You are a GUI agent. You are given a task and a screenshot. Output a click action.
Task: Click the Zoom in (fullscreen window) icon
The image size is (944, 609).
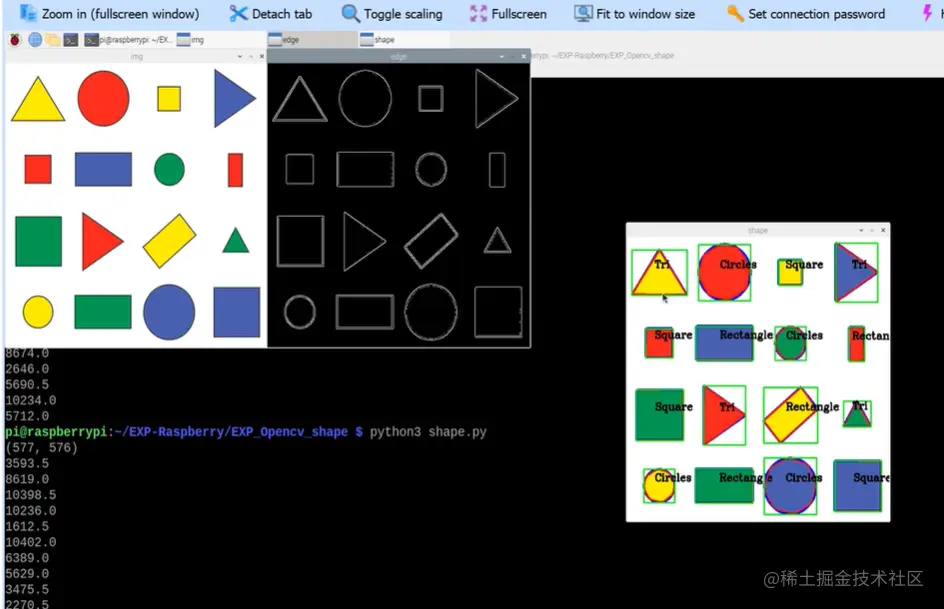click(28, 13)
